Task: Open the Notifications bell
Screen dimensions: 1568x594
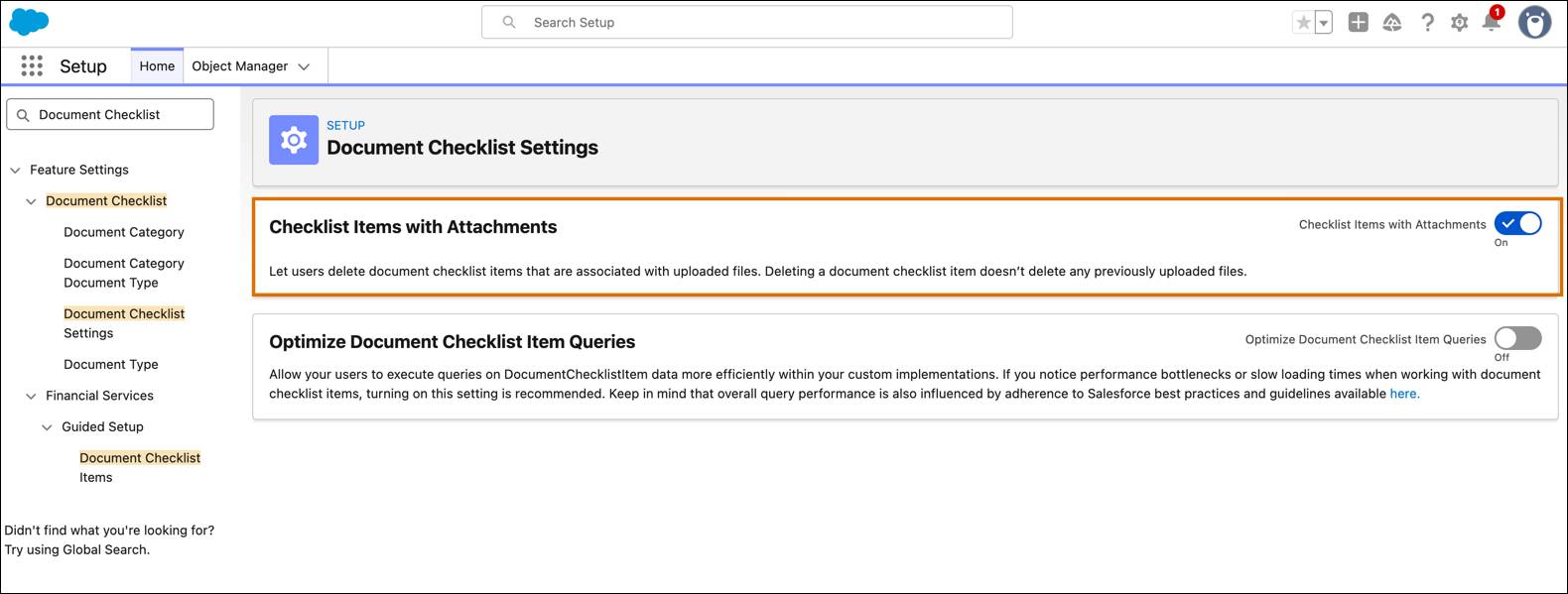Action: tap(1492, 21)
